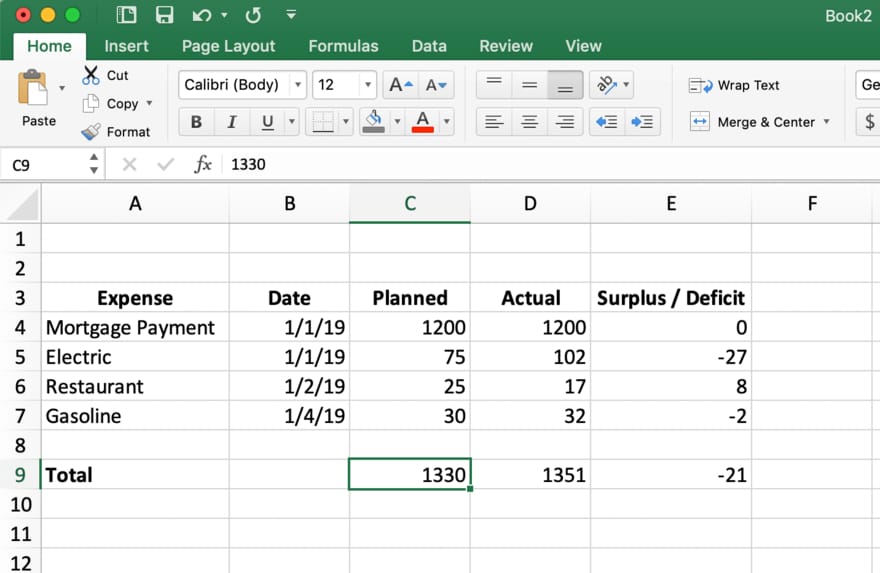Click the insert function fx icon
This screenshot has height=573, width=880.
pyautogui.click(x=203, y=164)
